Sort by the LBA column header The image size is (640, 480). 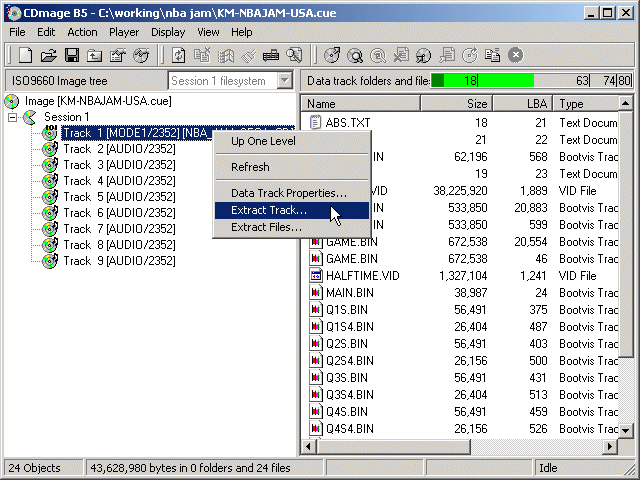click(523, 104)
